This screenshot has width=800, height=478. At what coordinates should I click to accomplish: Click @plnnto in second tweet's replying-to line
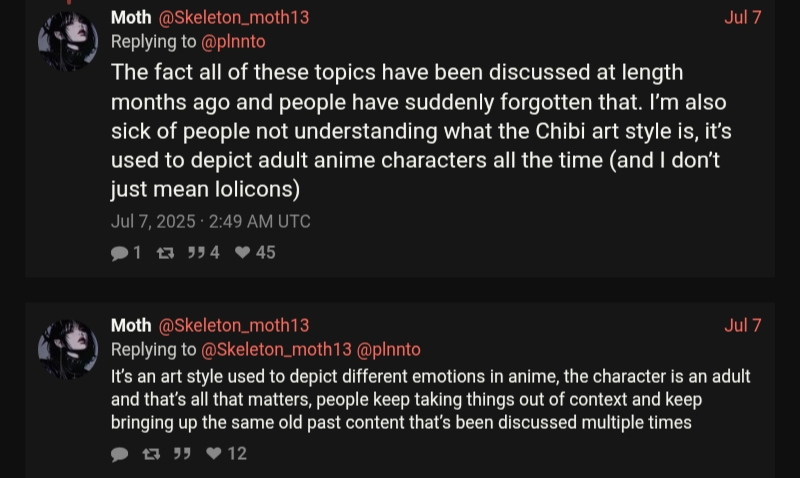pos(389,350)
